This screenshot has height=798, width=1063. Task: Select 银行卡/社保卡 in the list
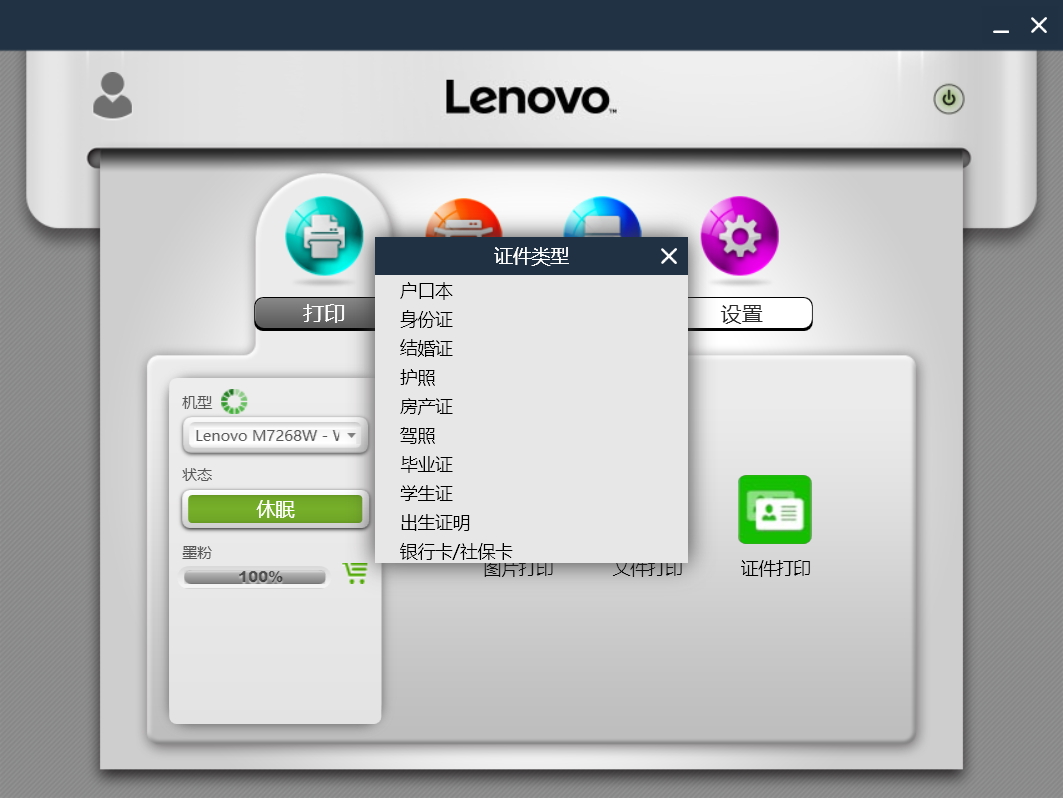[532, 551]
